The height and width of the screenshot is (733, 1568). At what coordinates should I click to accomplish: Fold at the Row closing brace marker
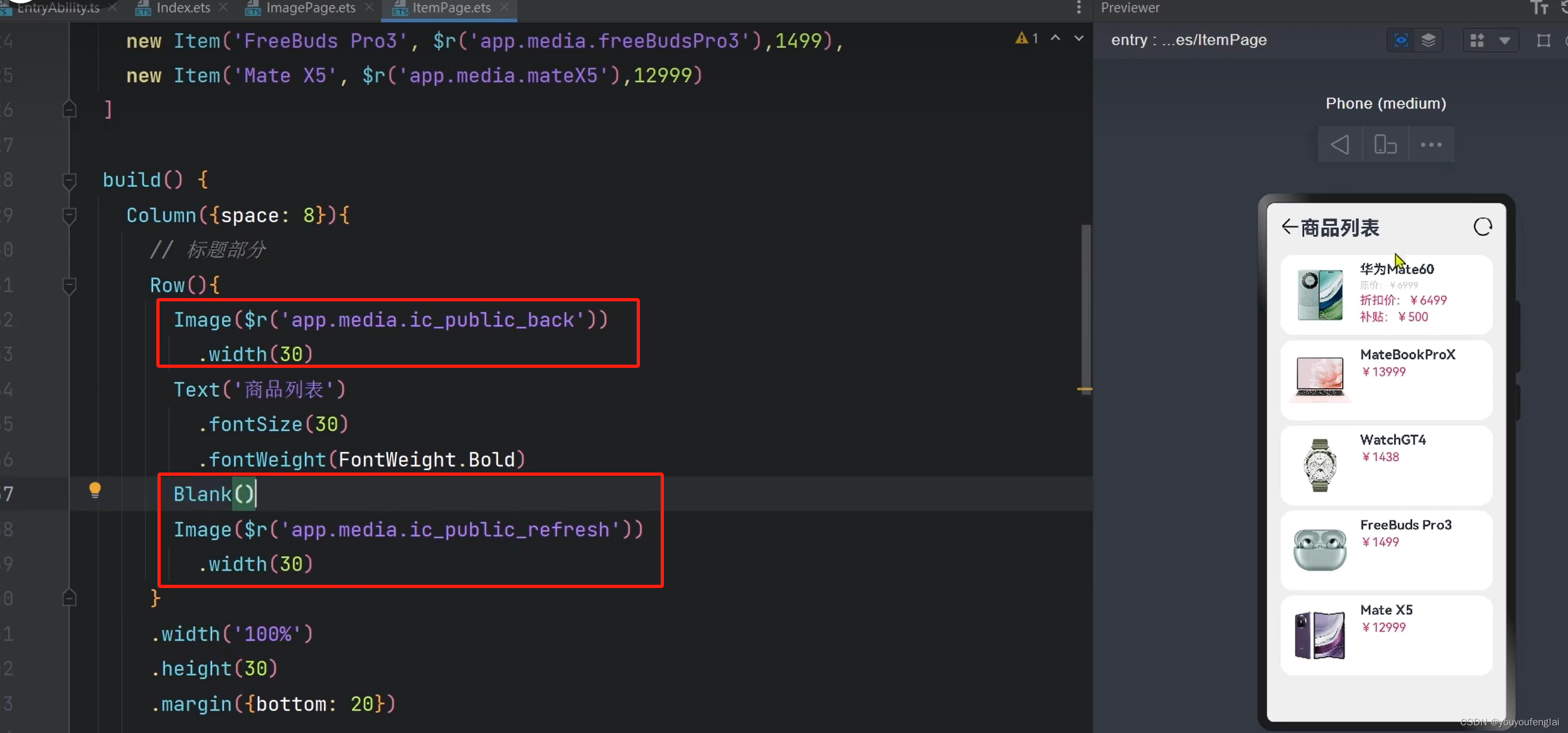click(x=69, y=598)
